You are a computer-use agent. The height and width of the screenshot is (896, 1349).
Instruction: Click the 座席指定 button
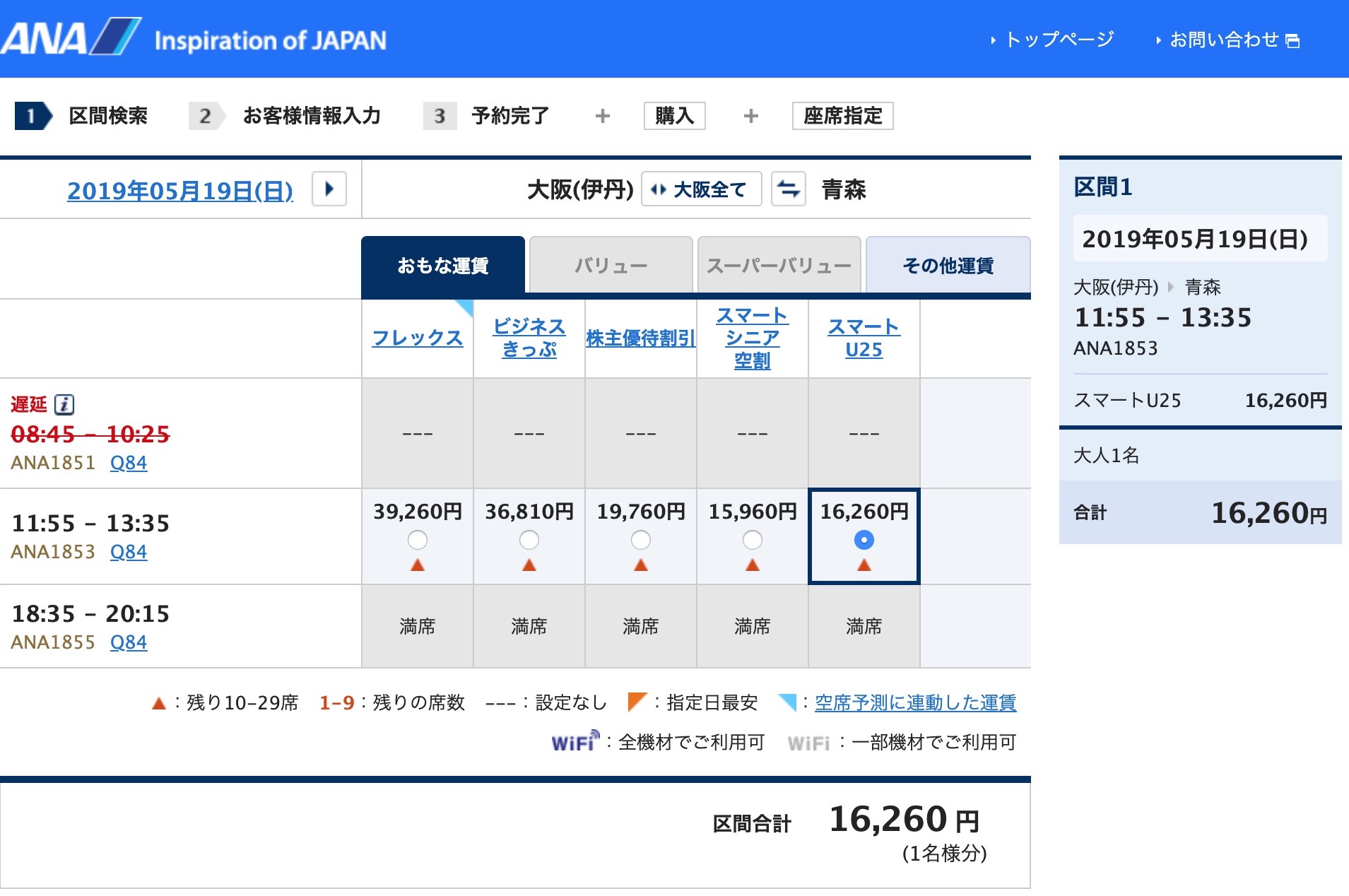tap(842, 116)
